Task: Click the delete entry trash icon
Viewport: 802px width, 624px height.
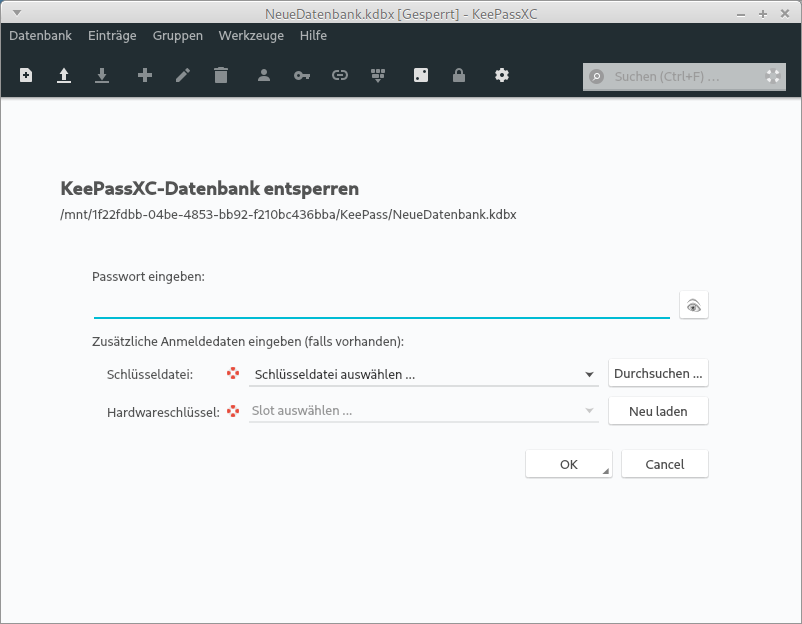Action: [x=221, y=75]
